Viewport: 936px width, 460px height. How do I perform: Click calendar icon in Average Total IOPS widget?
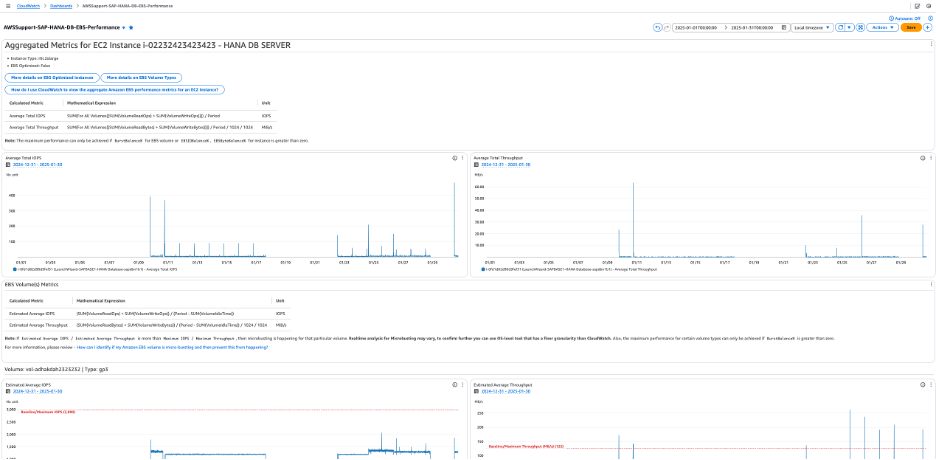[8, 163]
